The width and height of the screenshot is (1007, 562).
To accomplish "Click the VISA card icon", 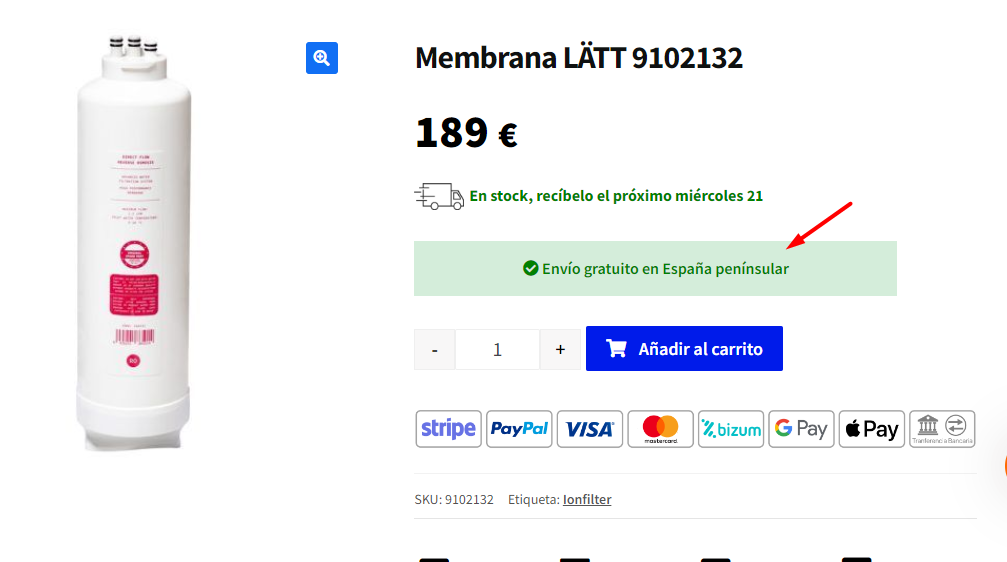I will pos(590,429).
